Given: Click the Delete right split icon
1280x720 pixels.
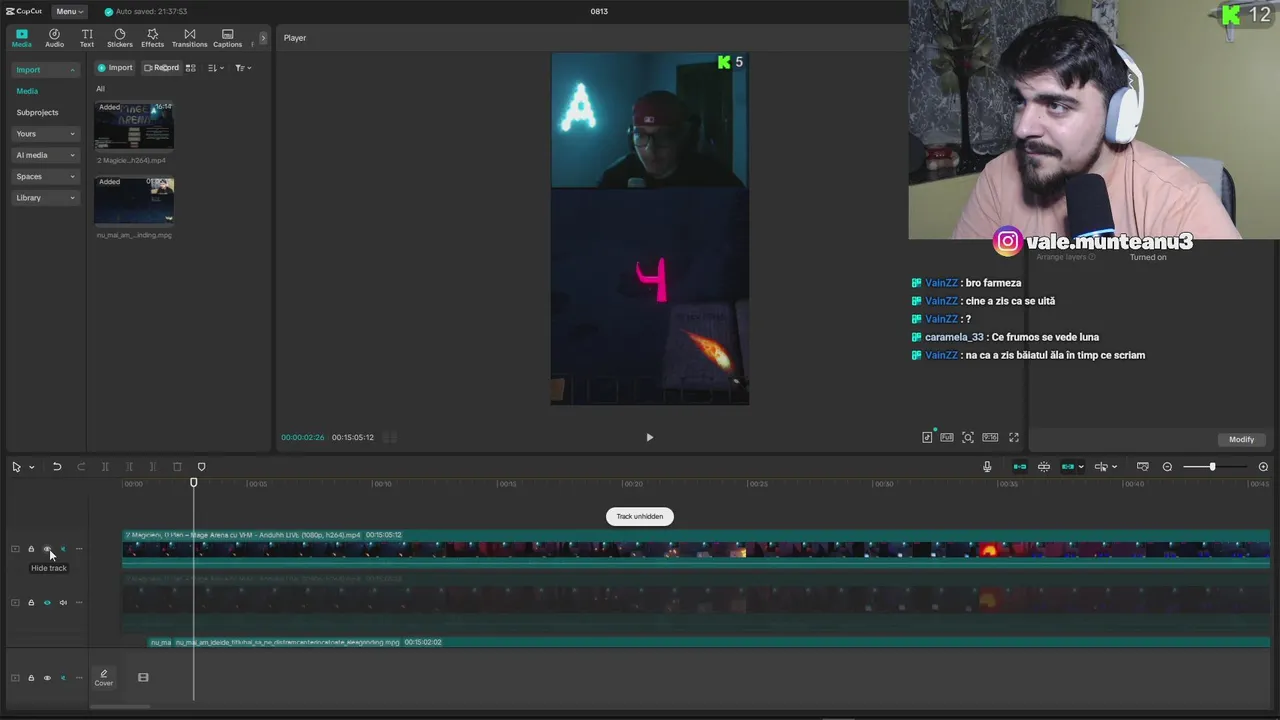Looking at the screenshot, I should click(x=153, y=467).
